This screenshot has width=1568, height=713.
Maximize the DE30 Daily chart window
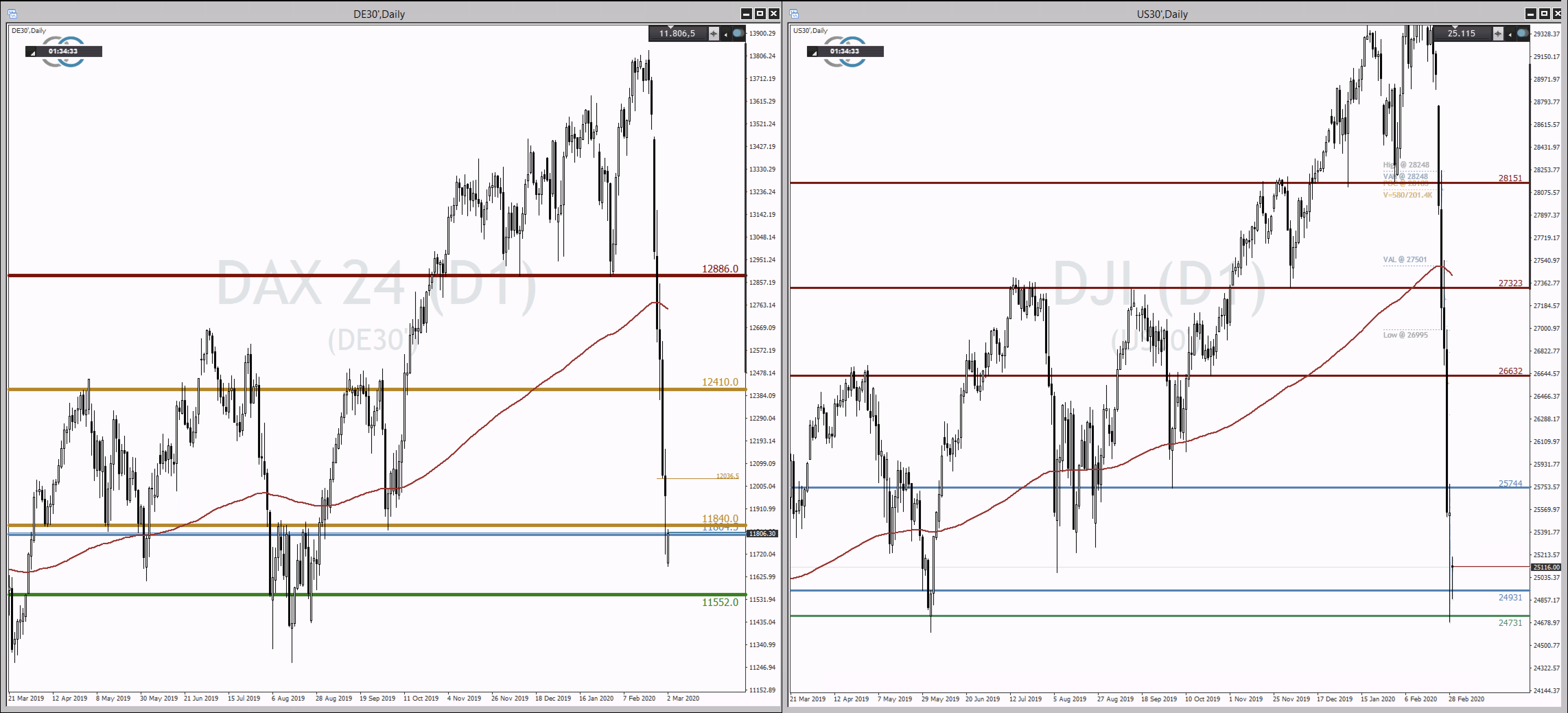click(x=760, y=13)
